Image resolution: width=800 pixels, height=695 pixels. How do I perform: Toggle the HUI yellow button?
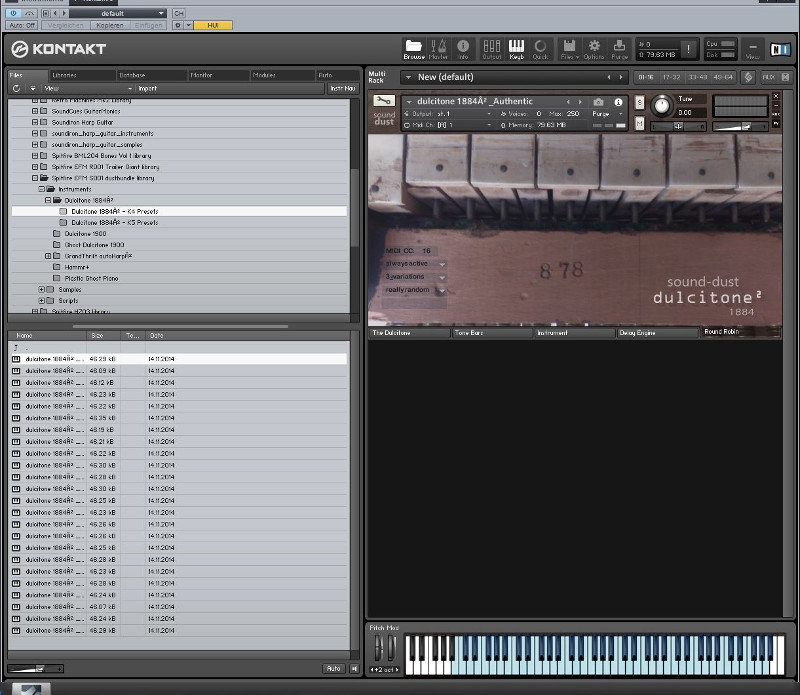[x=213, y=25]
